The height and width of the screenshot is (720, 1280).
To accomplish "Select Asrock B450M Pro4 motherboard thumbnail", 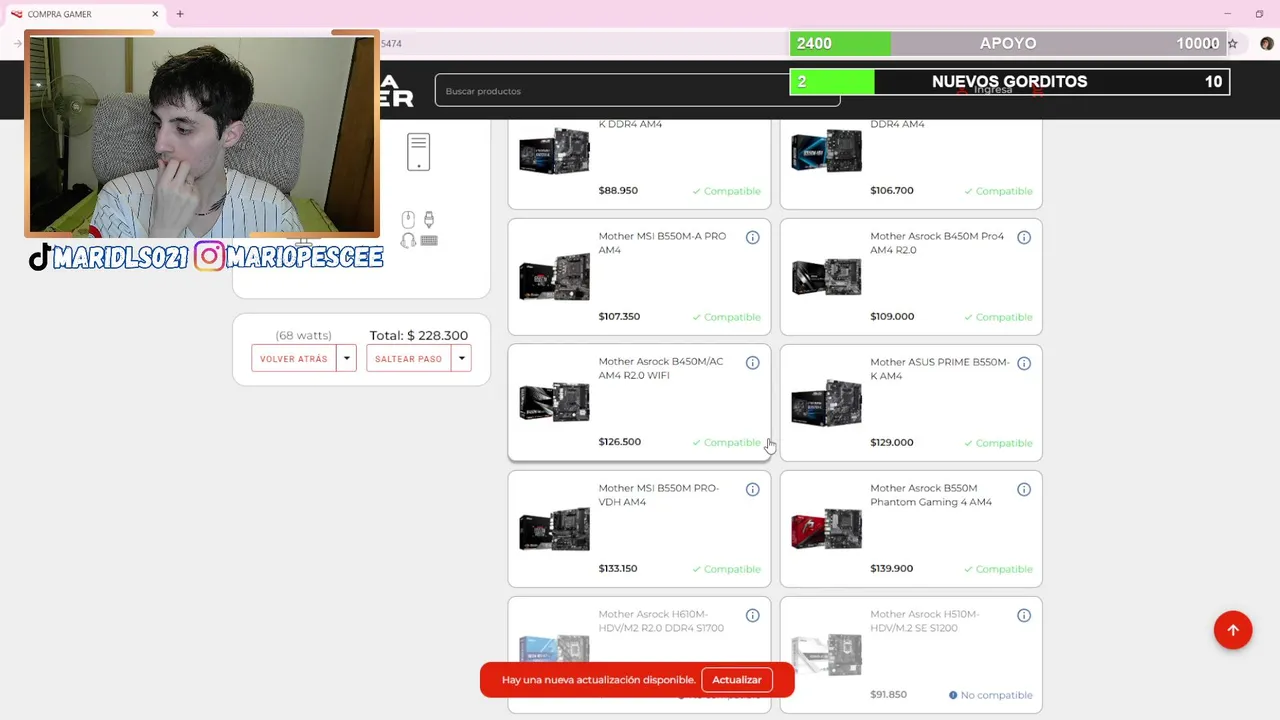I will tap(826, 277).
